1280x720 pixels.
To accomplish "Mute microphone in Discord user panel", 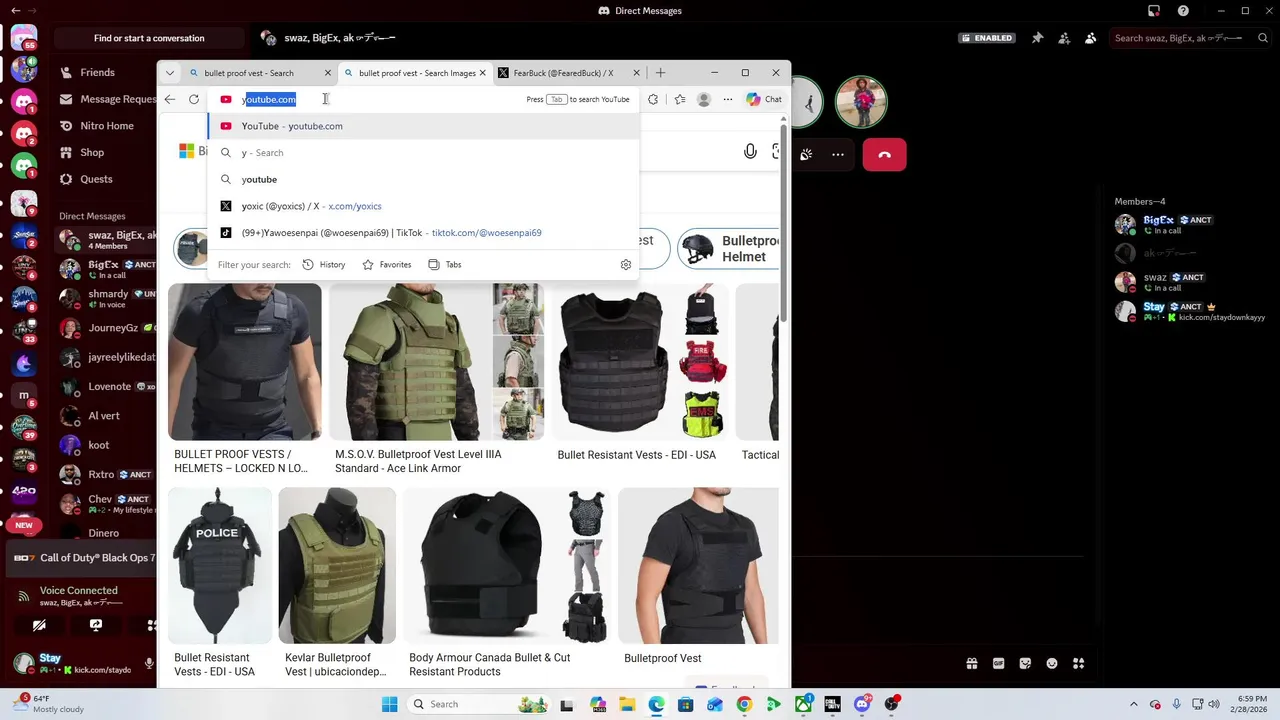I will point(149,664).
